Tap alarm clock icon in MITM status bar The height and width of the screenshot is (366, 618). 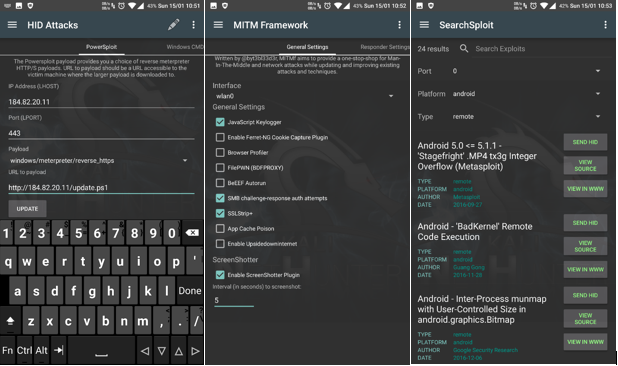[327, 6]
